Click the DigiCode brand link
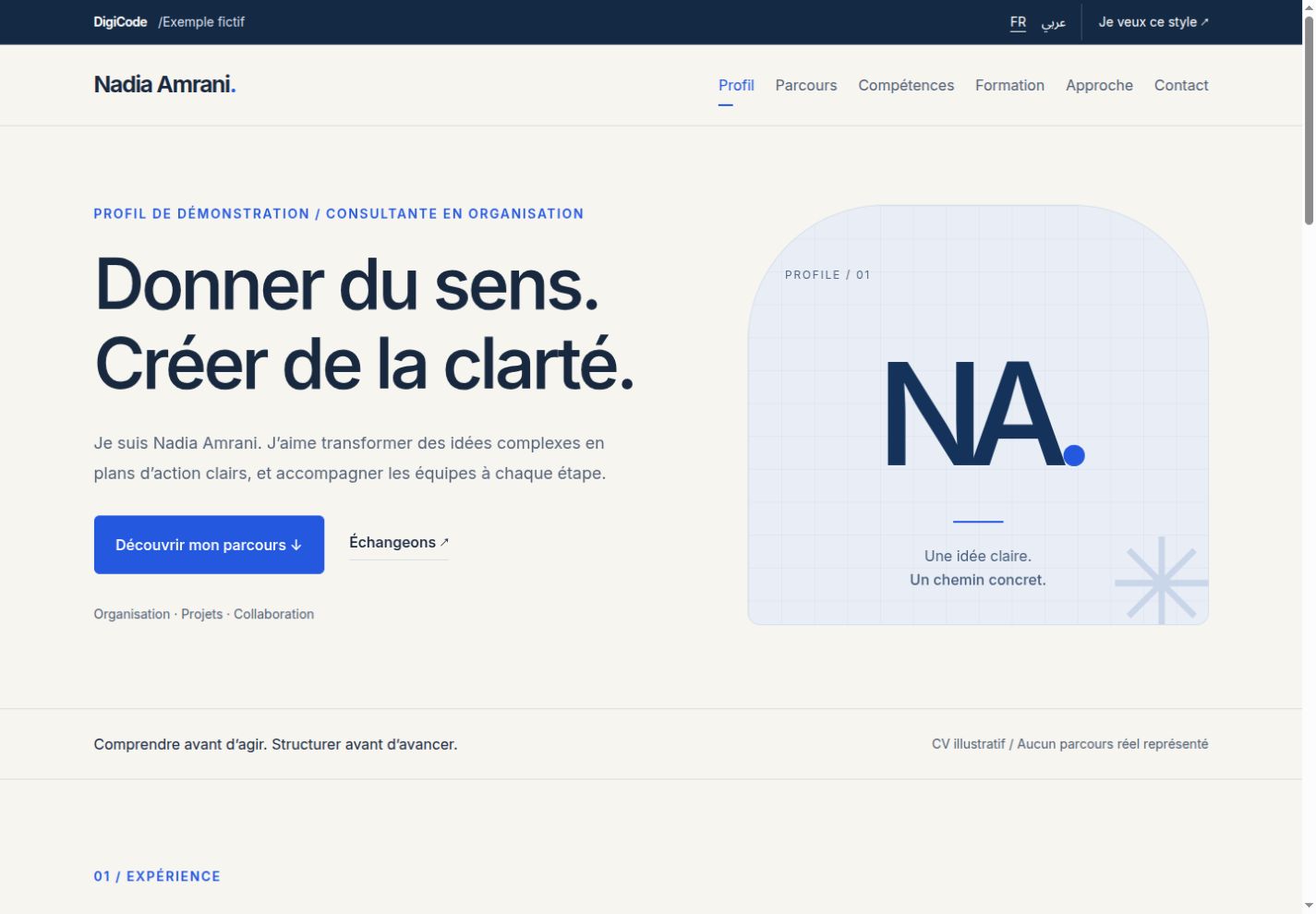Viewport: 1316px width, 914px height. coord(120,22)
